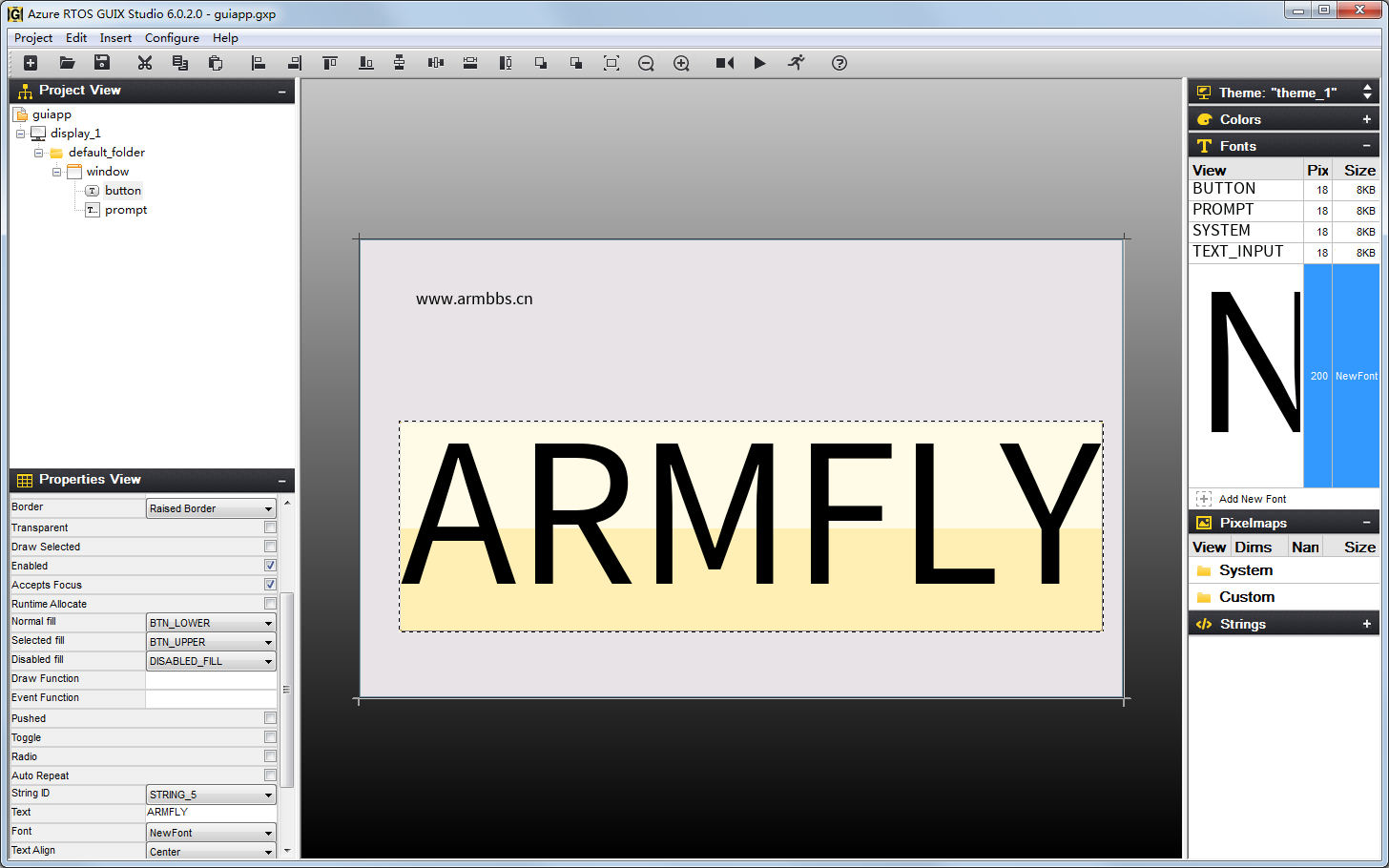The width and height of the screenshot is (1389, 868).
Task: Open the About help question icon
Action: pos(839,63)
